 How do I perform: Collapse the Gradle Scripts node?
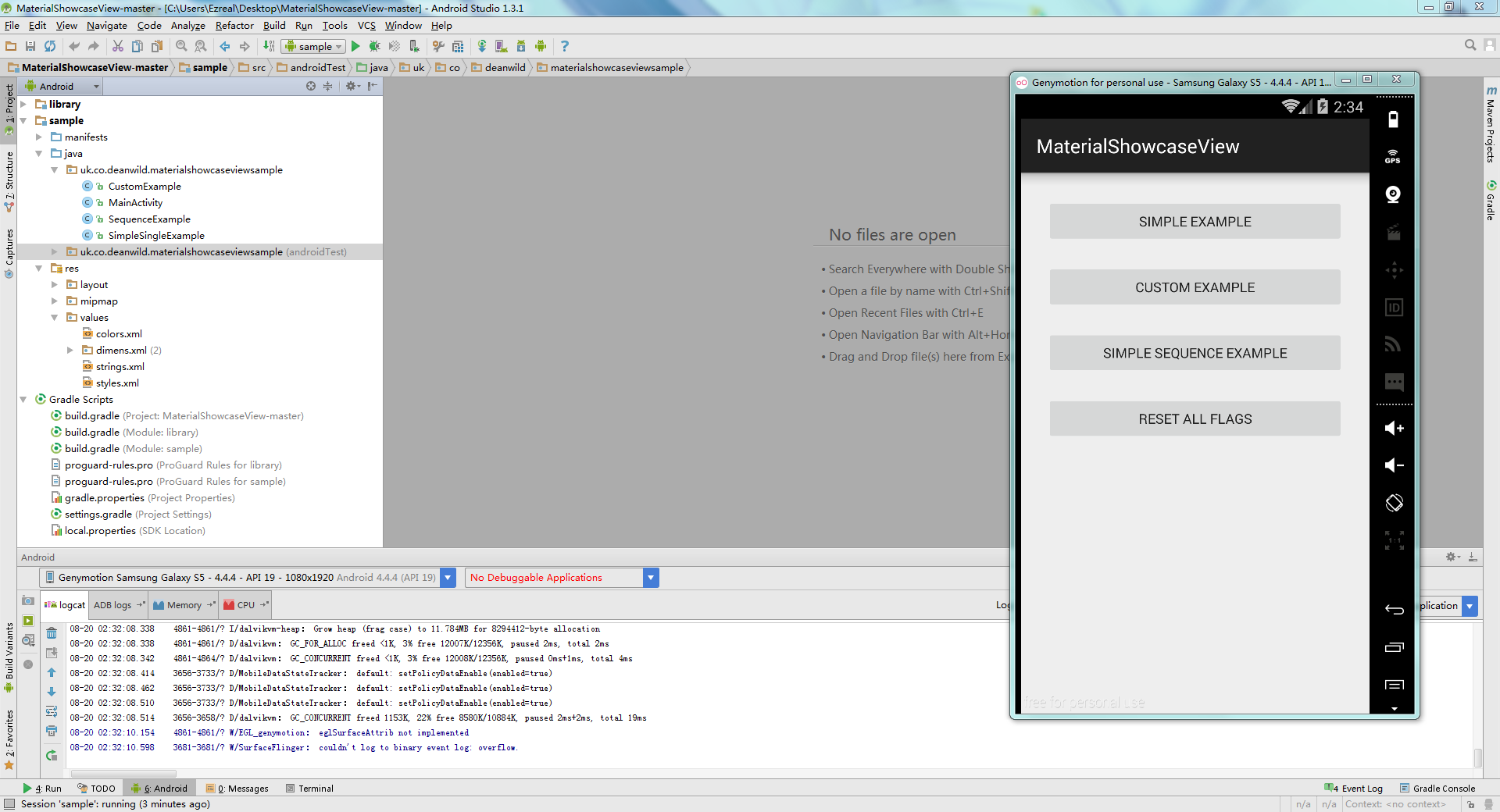click(23, 399)
